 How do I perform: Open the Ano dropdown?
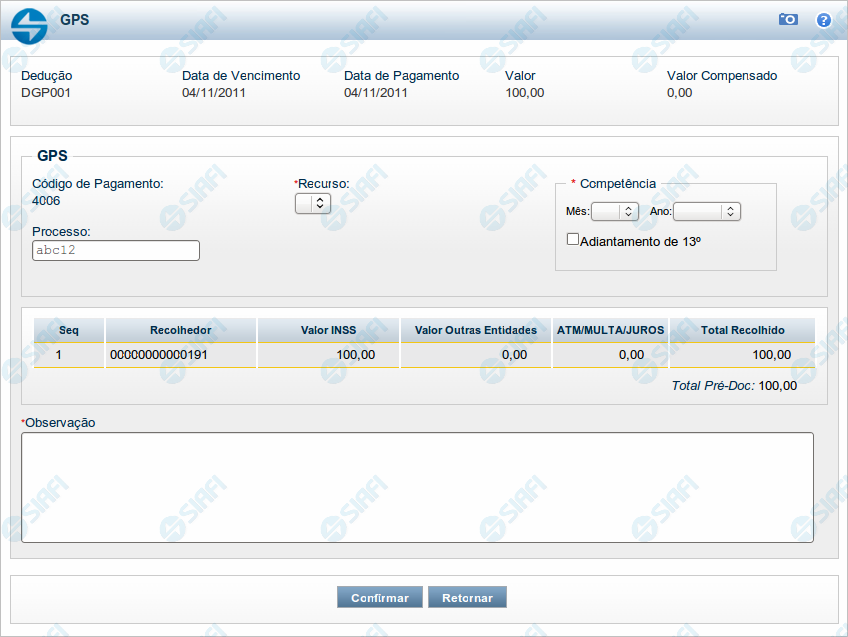click(x=707, y=211)
